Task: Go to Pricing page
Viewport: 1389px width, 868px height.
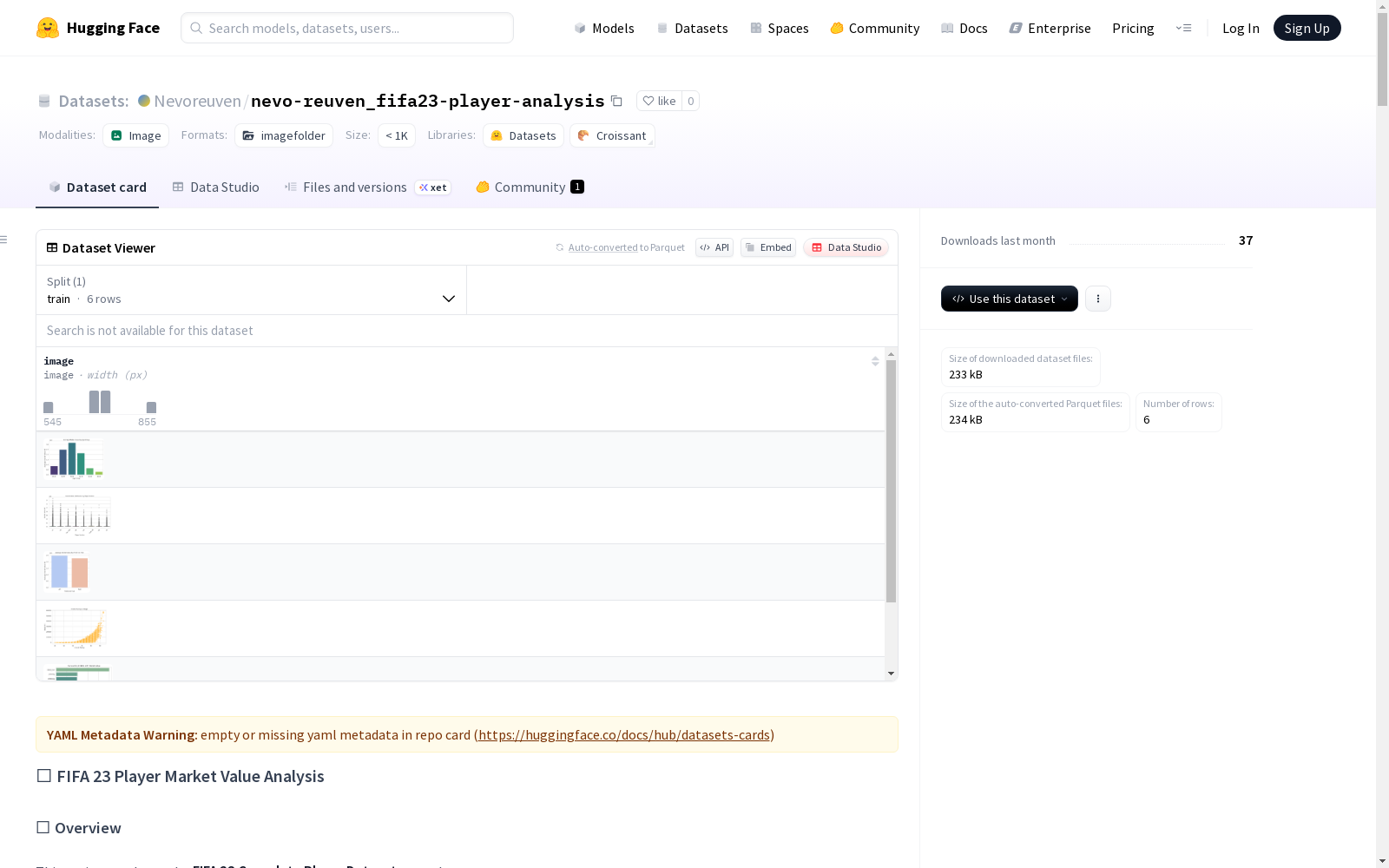Action: point(1133,28)
